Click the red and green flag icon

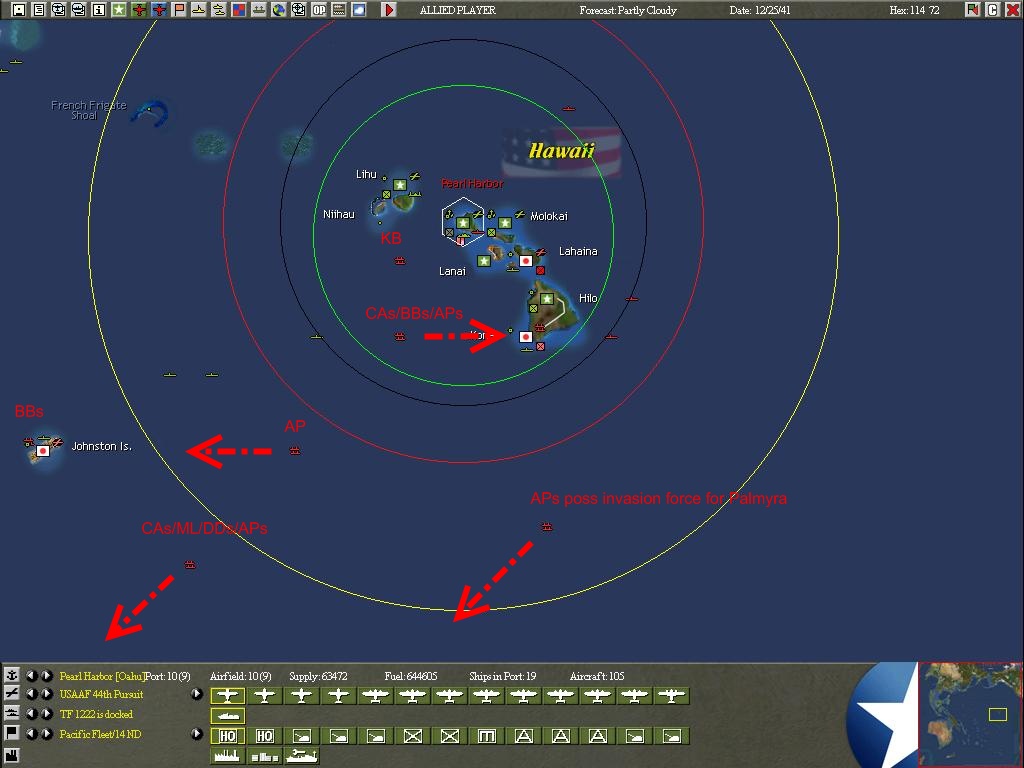973,9
